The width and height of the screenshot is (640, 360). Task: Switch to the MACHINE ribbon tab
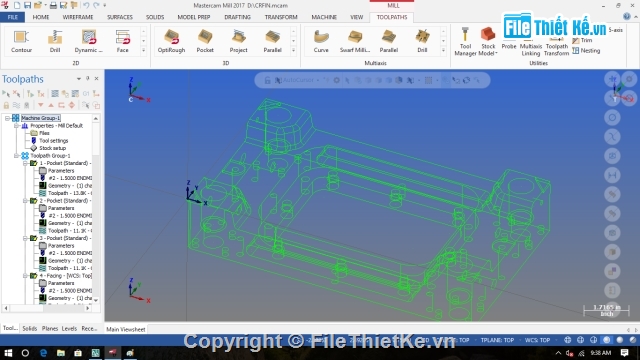(x=324, y=17)
